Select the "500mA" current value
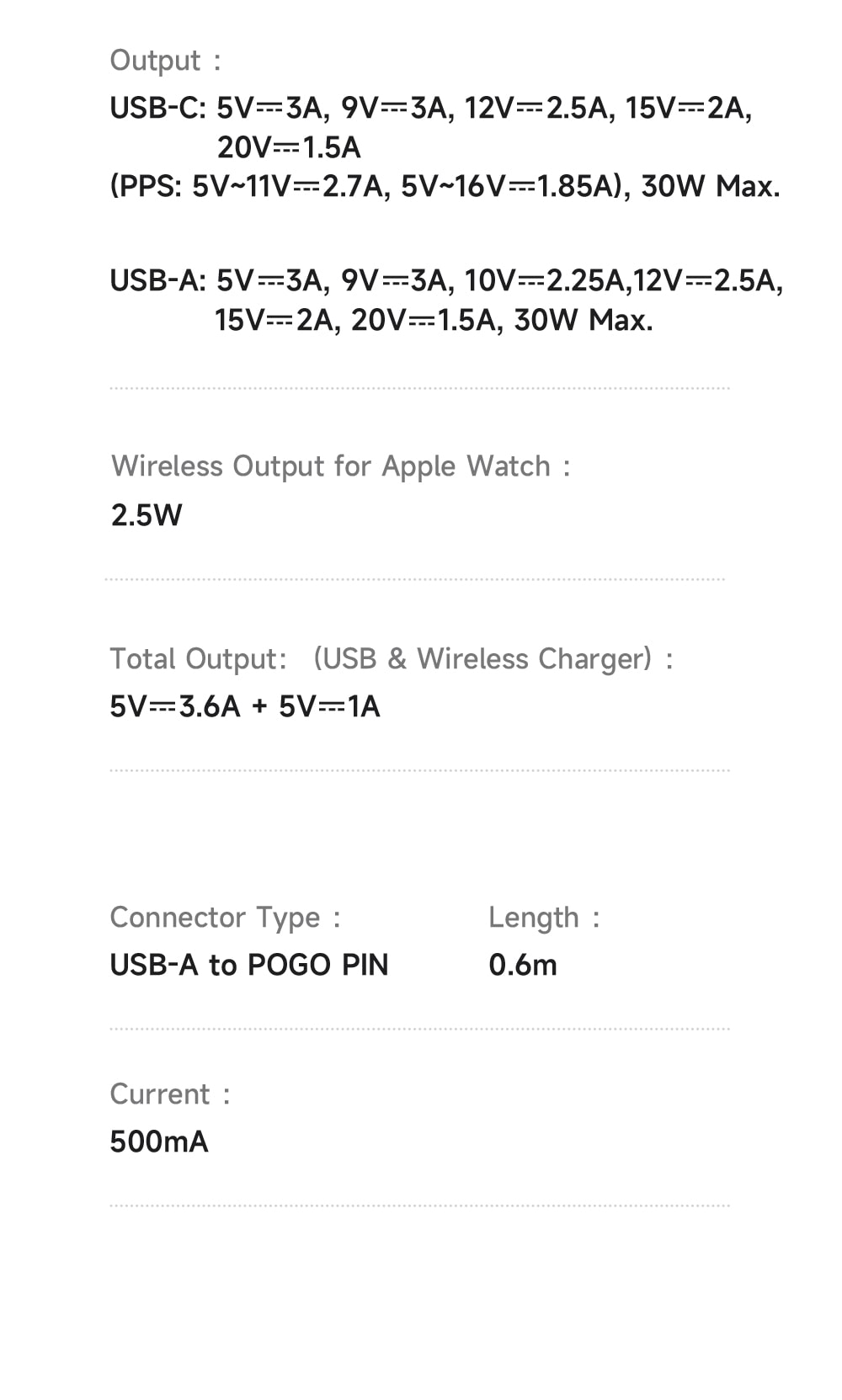The width and height of the screenshot is (842, 1400). [x=158, y=1142]
